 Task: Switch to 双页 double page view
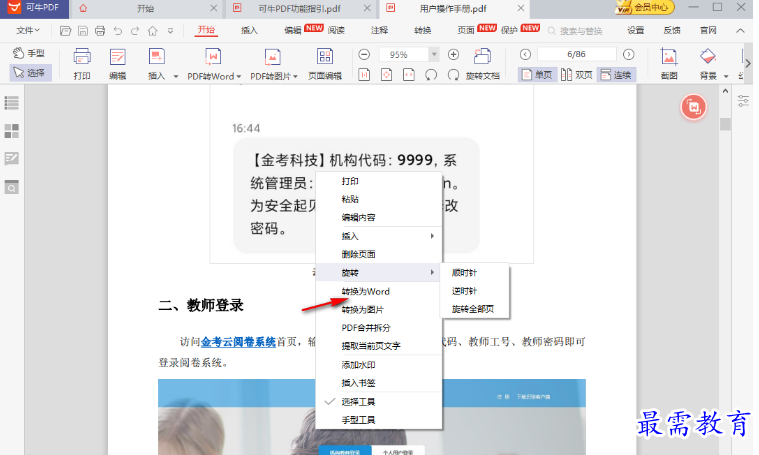click(x=577, y=75)
